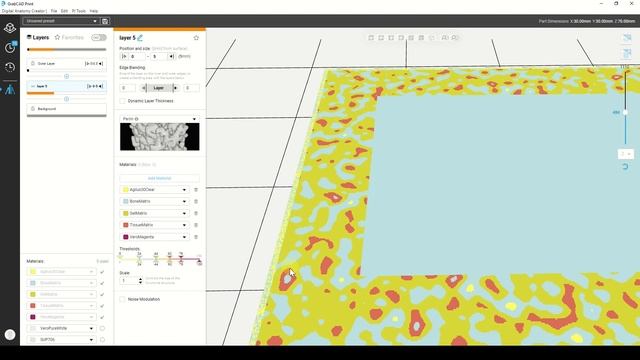Enable Noise Modulation checkbox
This screenshot has width=640, height=360.
click(122, 299)
